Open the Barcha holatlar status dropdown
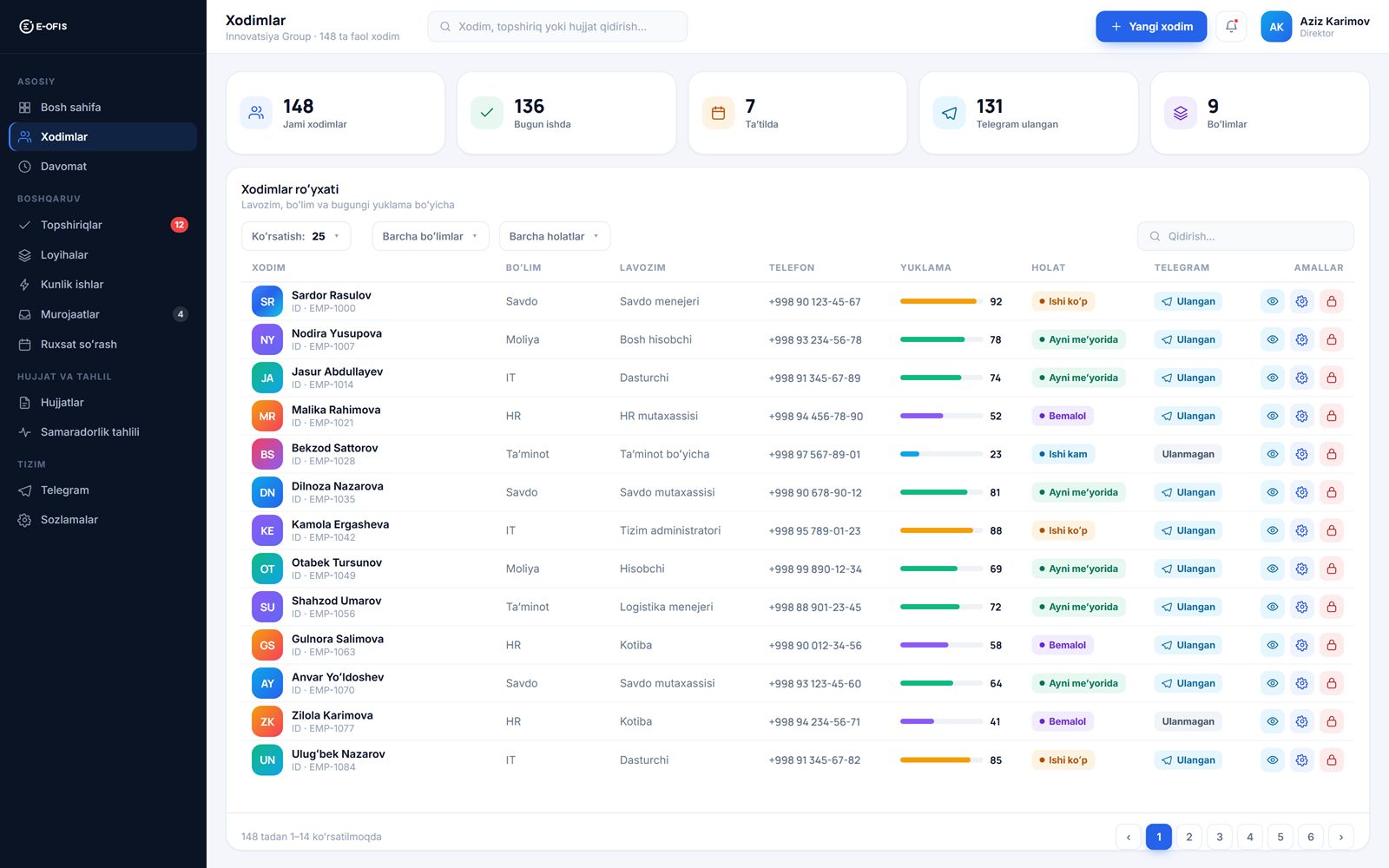Image resolution: width=1389 pixels, height=868 pixels. (555, 236)
